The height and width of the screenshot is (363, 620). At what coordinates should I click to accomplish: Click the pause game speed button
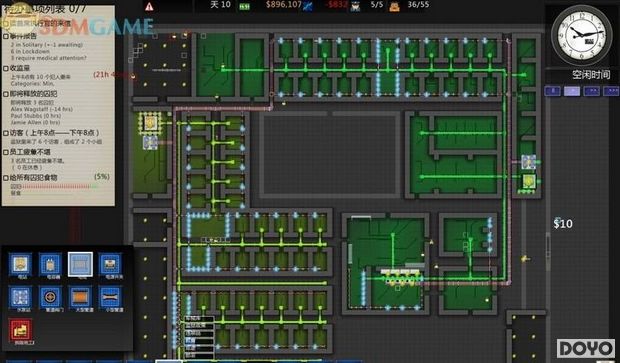click(552, 91)
